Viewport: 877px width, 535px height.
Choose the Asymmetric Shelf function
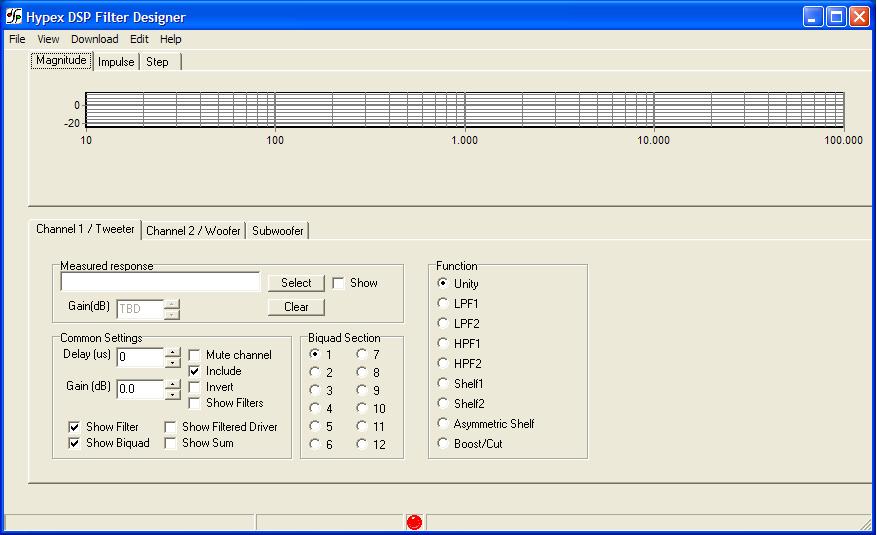[x=442, y=423]
